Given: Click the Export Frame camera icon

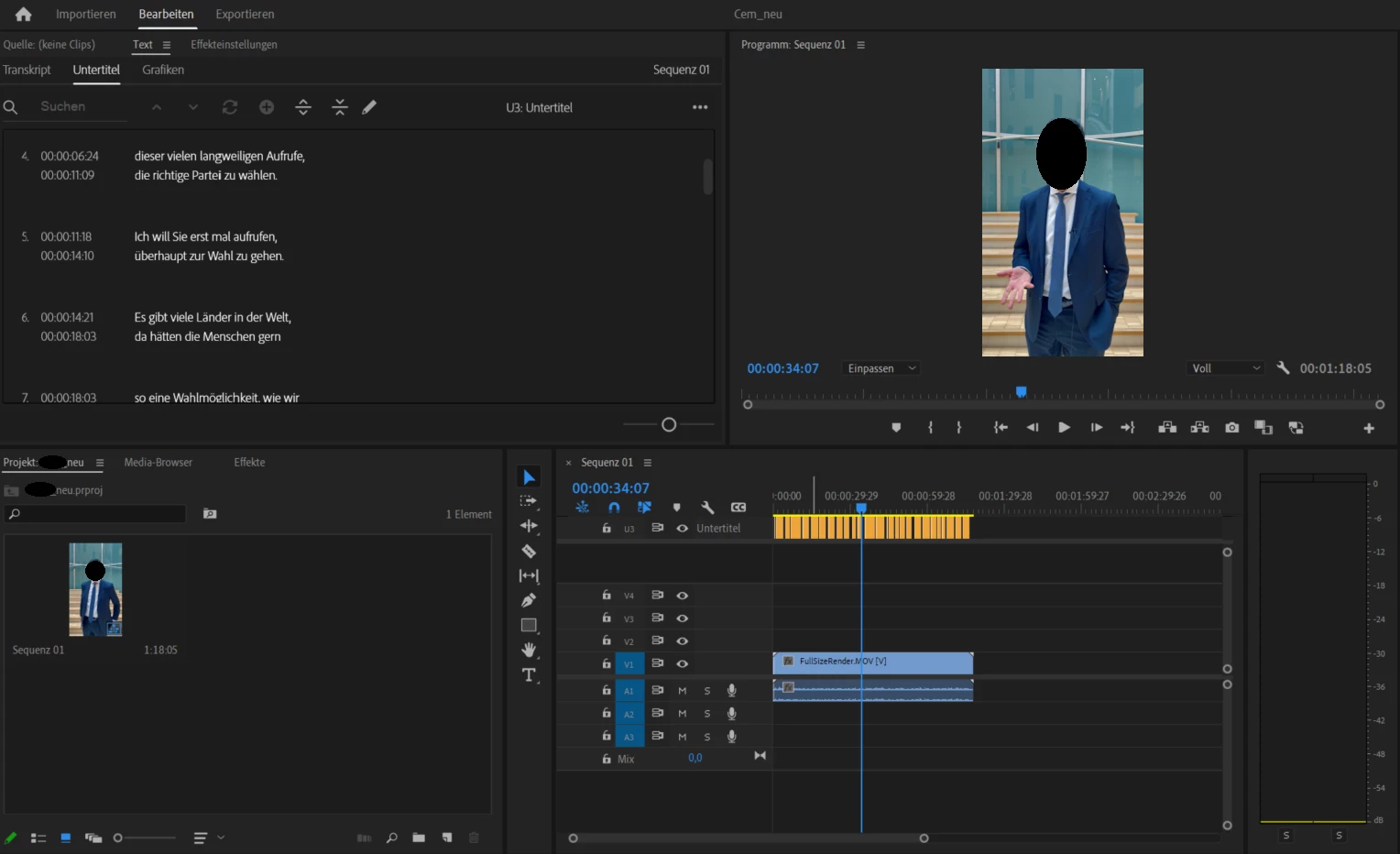Looking at the screenshot, I should (1231, 428).
